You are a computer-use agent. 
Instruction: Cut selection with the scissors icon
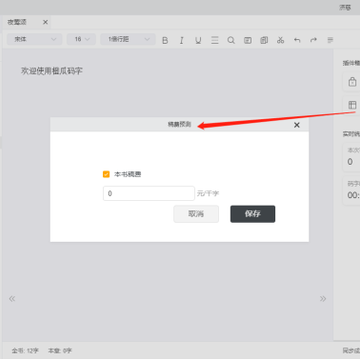click(280, 40)
